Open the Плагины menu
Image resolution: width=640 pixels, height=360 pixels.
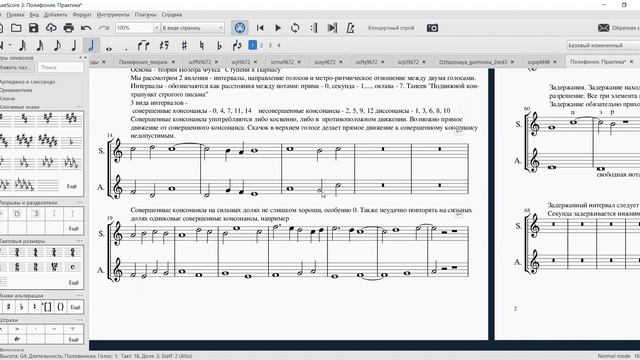(x=145, y=14)
